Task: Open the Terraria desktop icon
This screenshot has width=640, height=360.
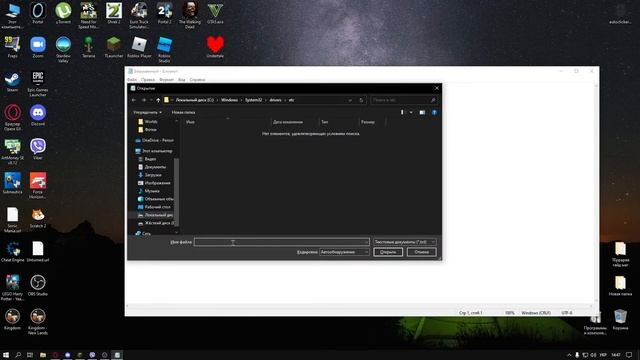Action: [x=89, y=47]
